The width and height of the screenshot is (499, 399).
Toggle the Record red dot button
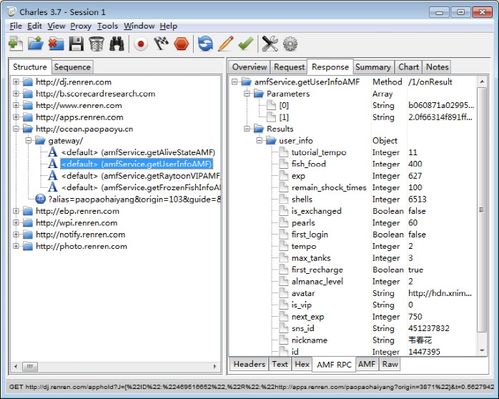pyautogui.click(x=141, y=44)
